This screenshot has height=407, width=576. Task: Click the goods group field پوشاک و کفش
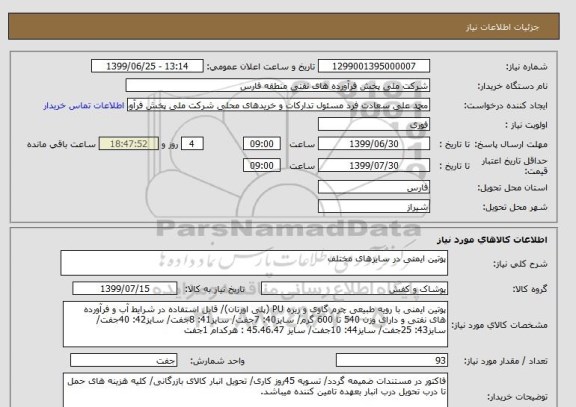tap(354, 289)
